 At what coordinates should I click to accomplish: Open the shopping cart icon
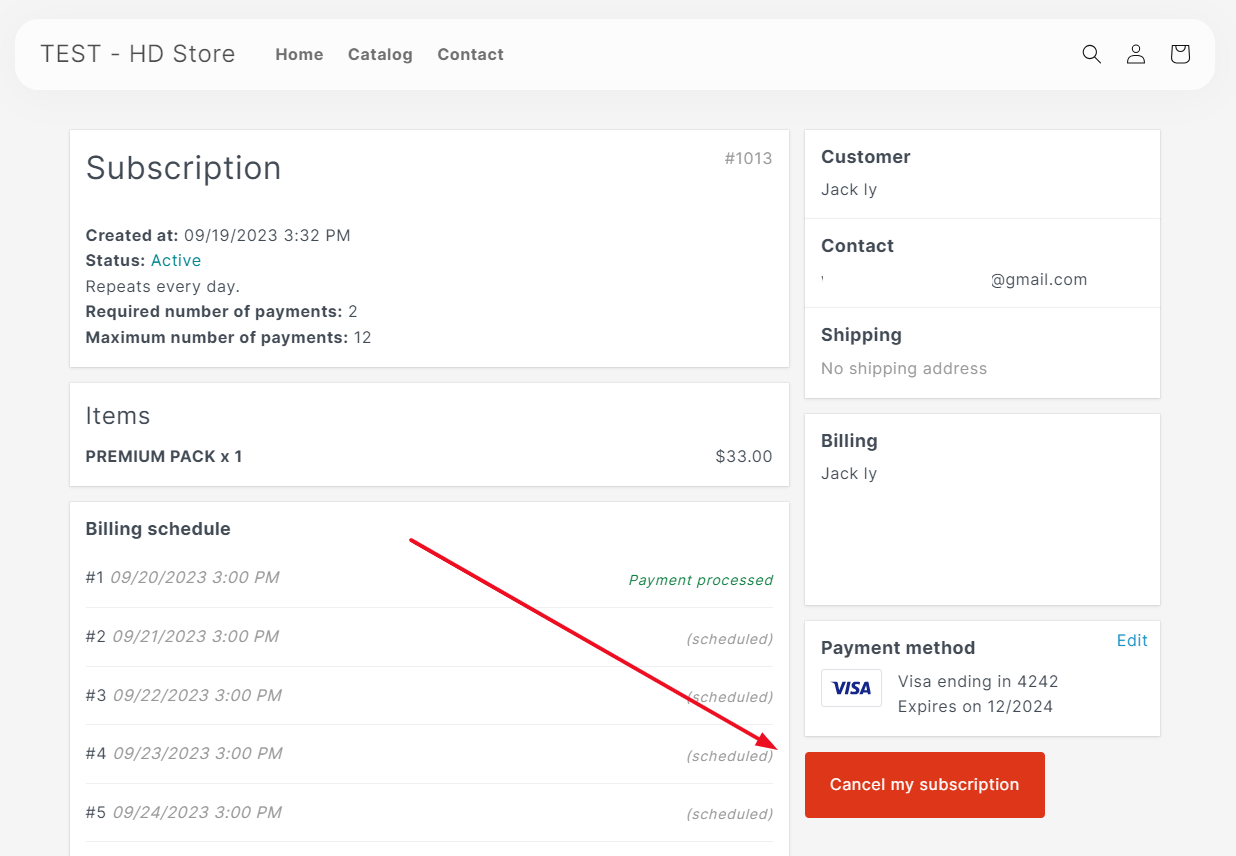tap(1180, 54)
